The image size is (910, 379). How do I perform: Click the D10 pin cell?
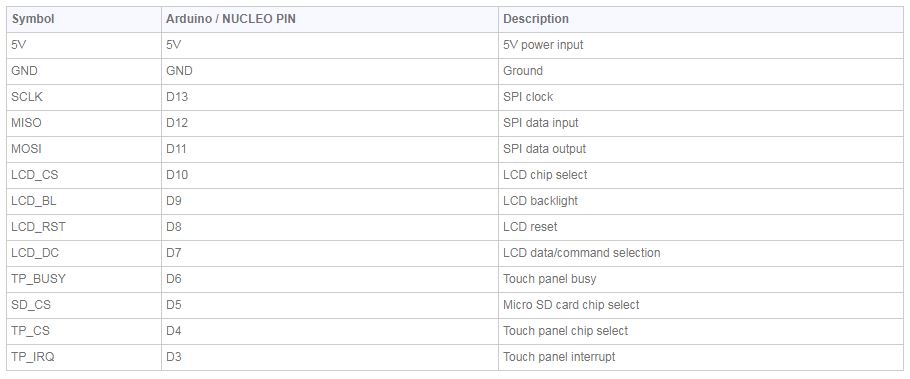tap(330, 175)
